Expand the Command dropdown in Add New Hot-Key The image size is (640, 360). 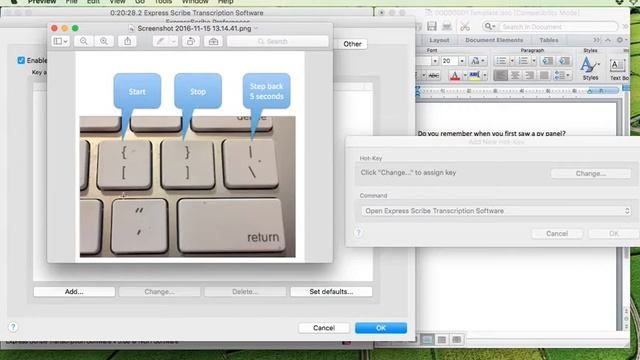[x=496, y=211]
